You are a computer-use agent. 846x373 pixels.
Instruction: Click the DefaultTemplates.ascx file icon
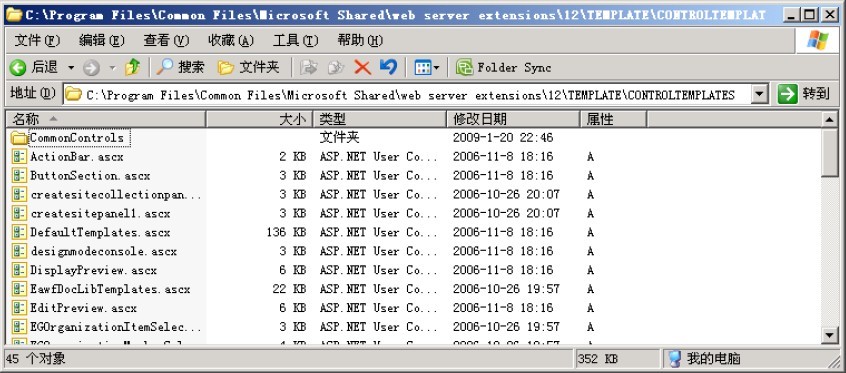(x=20, y=233)
